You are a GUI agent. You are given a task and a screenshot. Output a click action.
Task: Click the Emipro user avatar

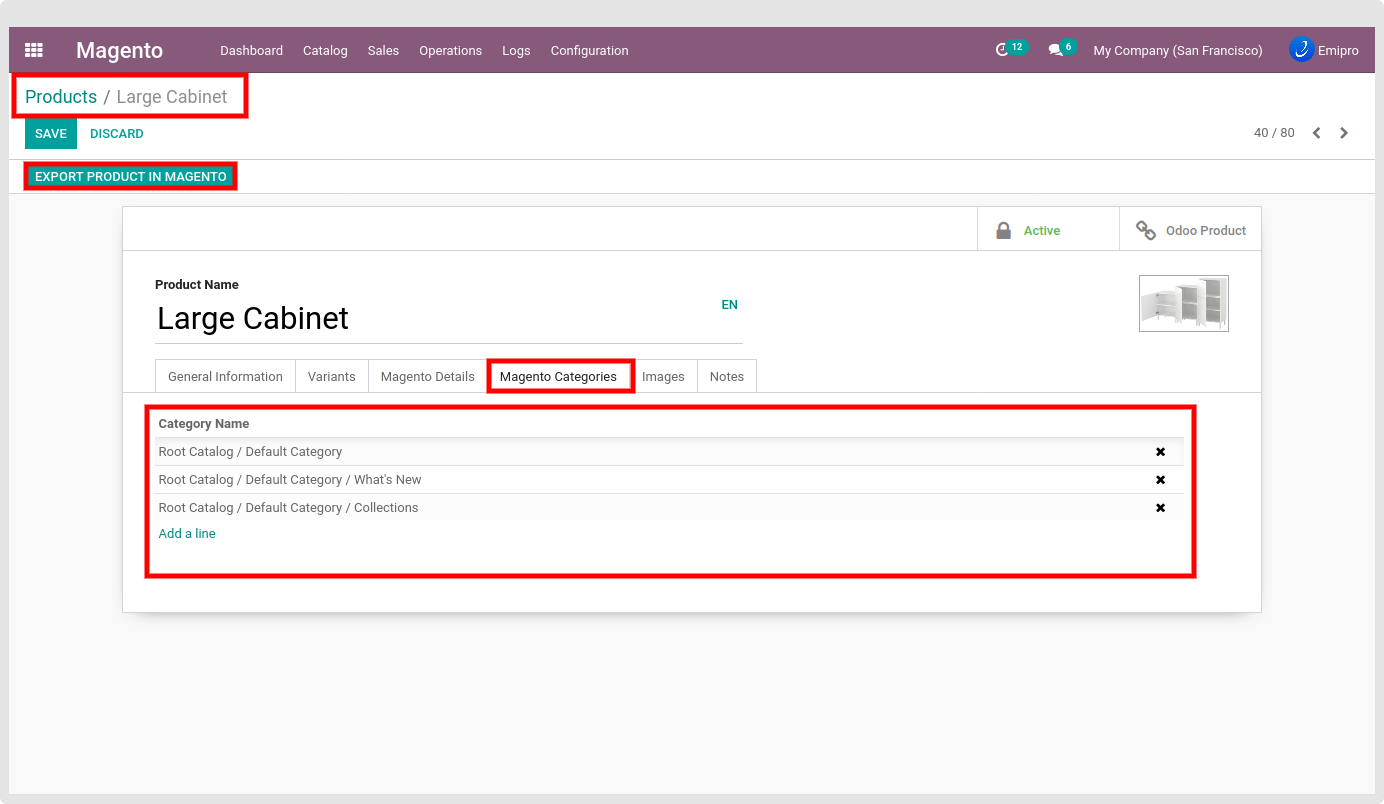[x=1301, y=50]
